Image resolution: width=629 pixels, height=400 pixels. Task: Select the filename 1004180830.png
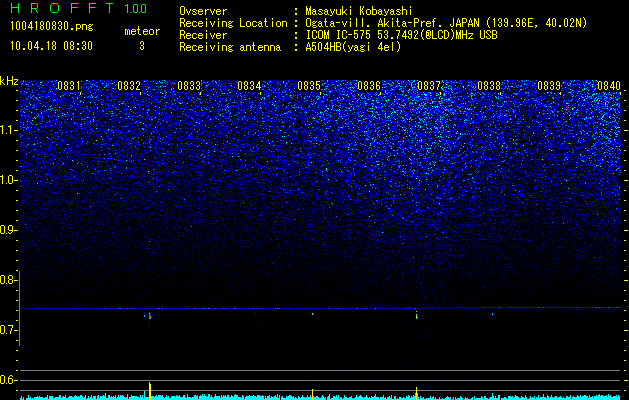pos(52,26)
